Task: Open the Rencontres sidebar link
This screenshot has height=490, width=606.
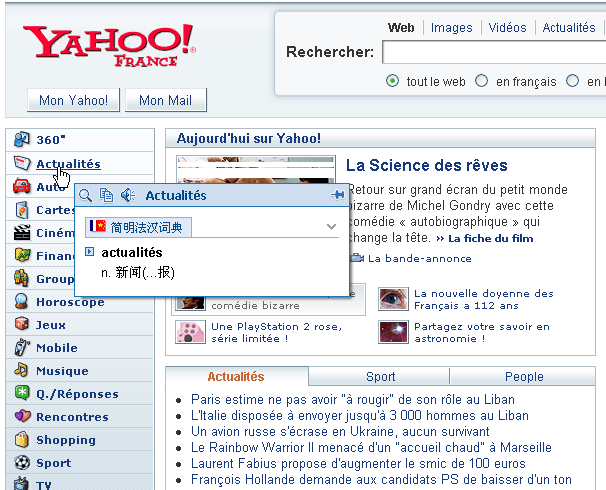Action: (72, 417)
